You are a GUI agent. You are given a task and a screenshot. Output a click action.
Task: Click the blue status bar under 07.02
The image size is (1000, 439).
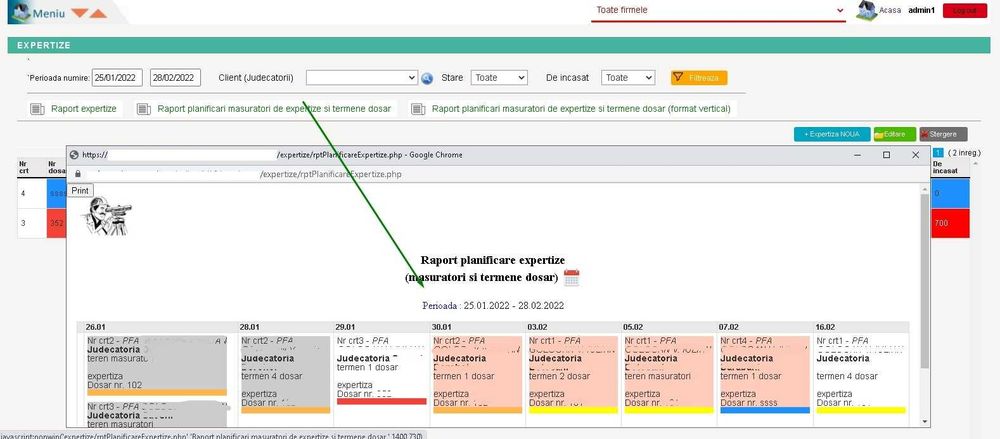[765, 410]
